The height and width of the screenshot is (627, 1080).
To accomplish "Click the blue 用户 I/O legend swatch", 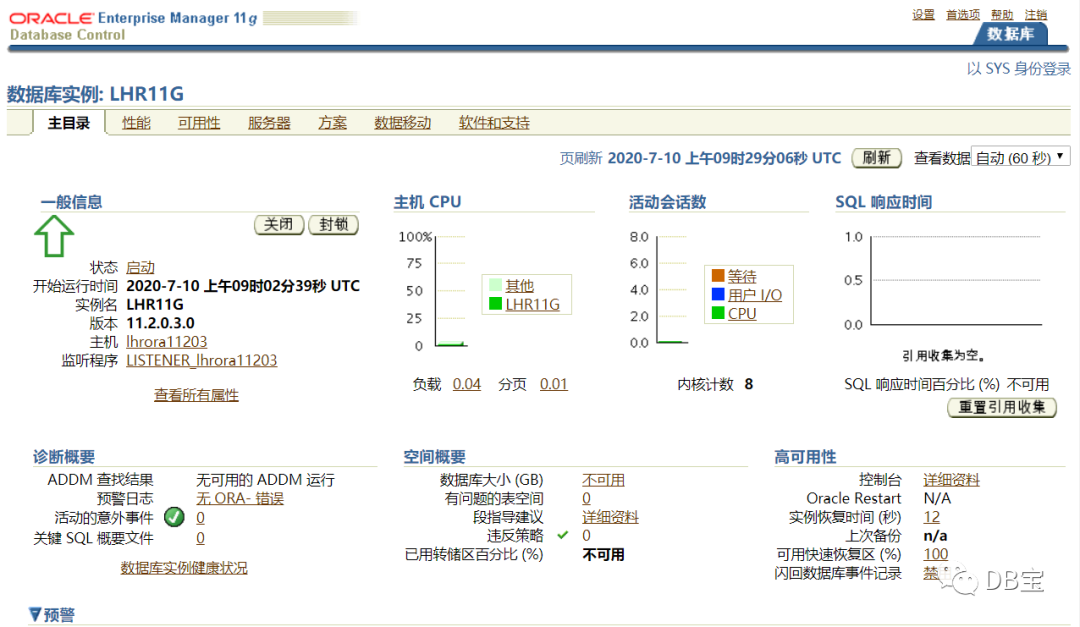I will 718,294.
